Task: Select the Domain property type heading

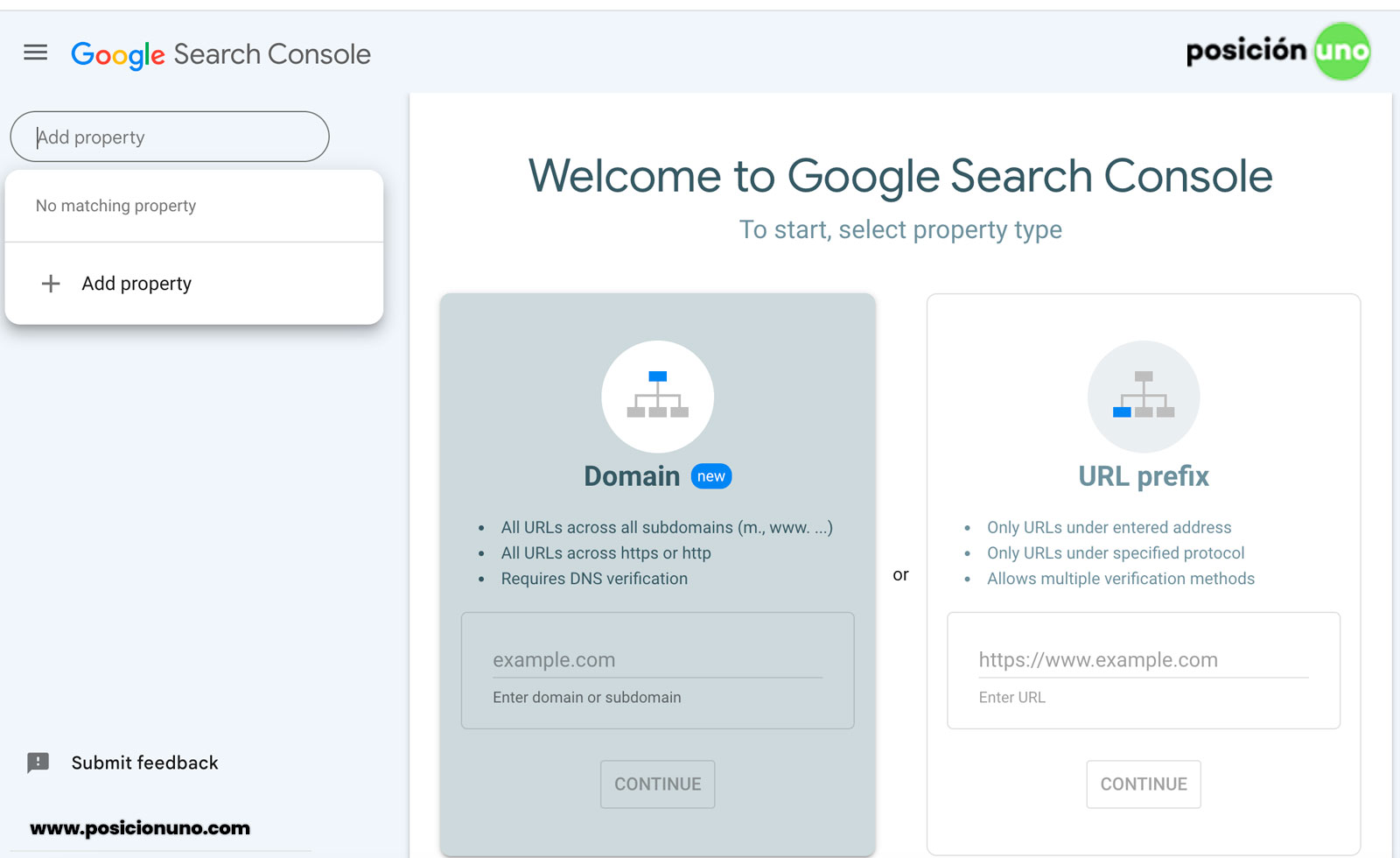Action: point(631,476)
